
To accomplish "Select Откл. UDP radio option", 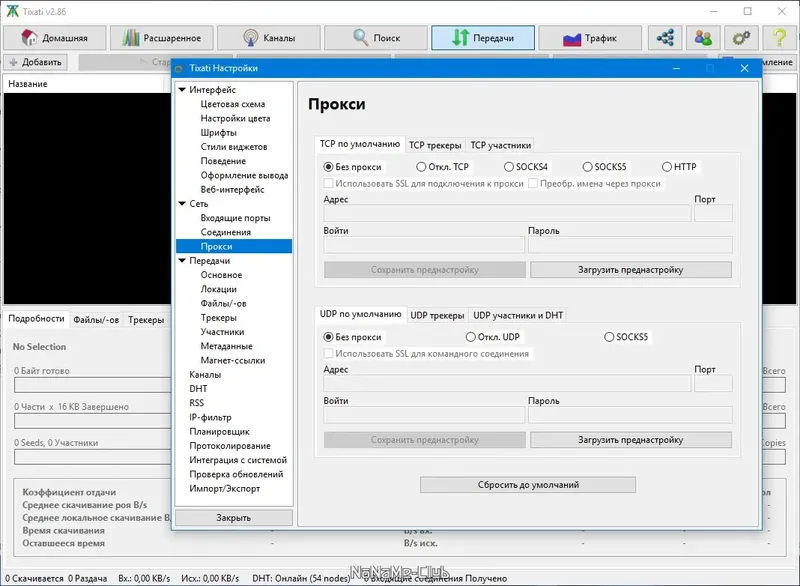I will [x=470, y=337].
